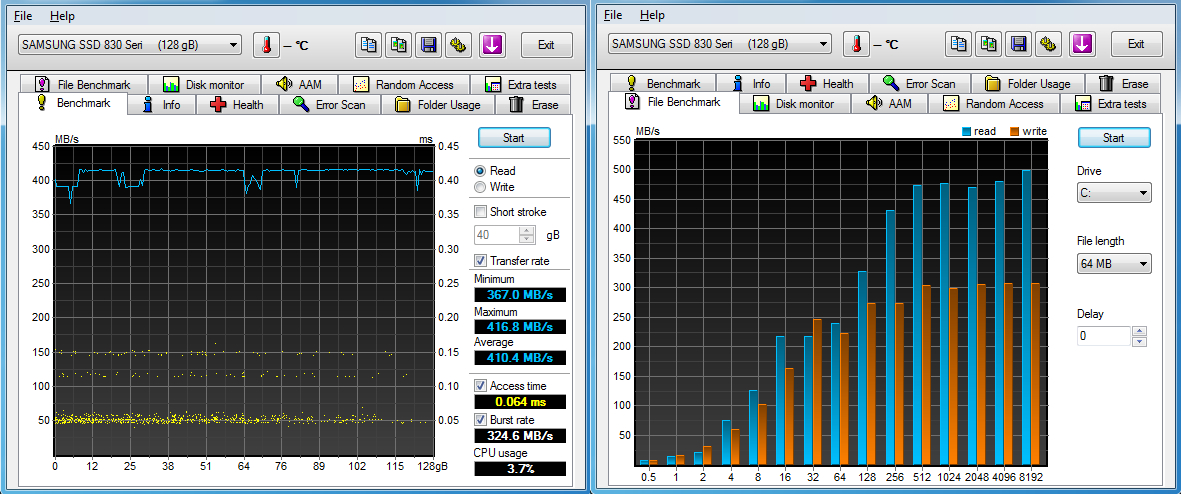The height and width of the screenshot is (494, 1181).
Task: Open the File length 64 MB dropdown
Action: click(x=1114, y=264)
